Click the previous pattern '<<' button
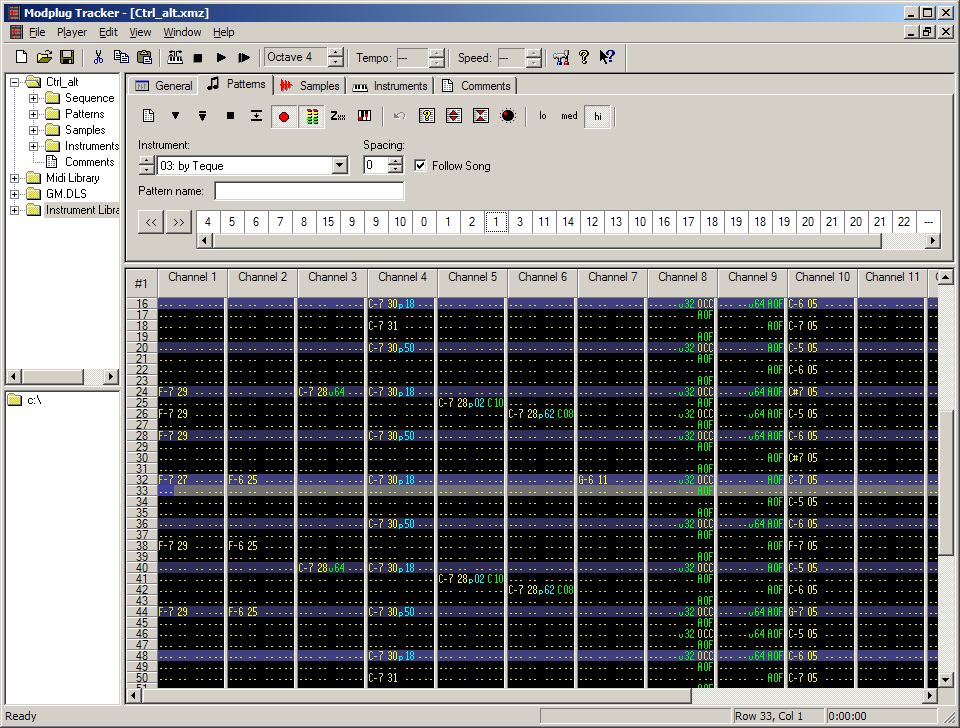This screenshot has height=728, width=960. tap(151, 222)
